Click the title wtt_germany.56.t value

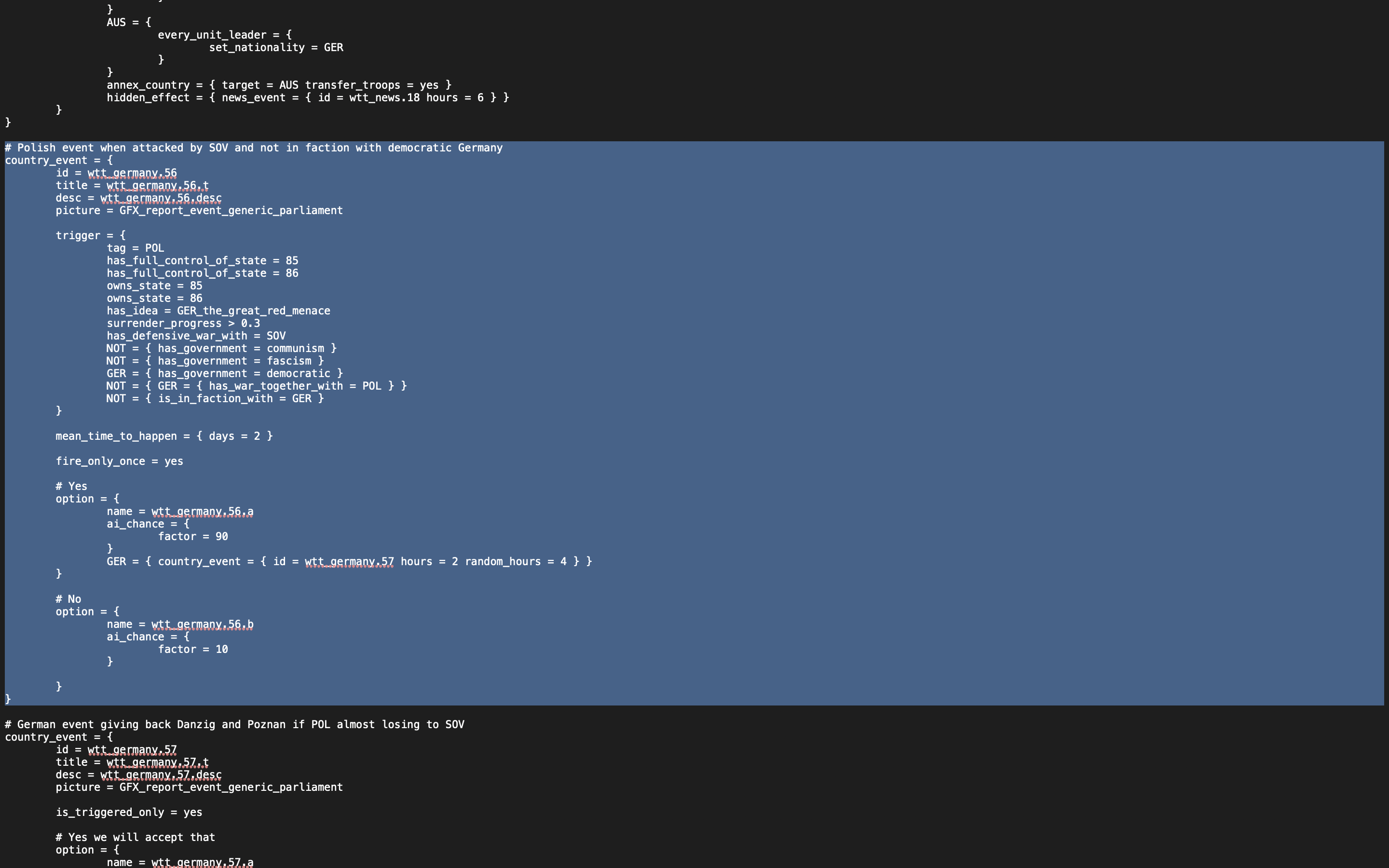[157, 186]
